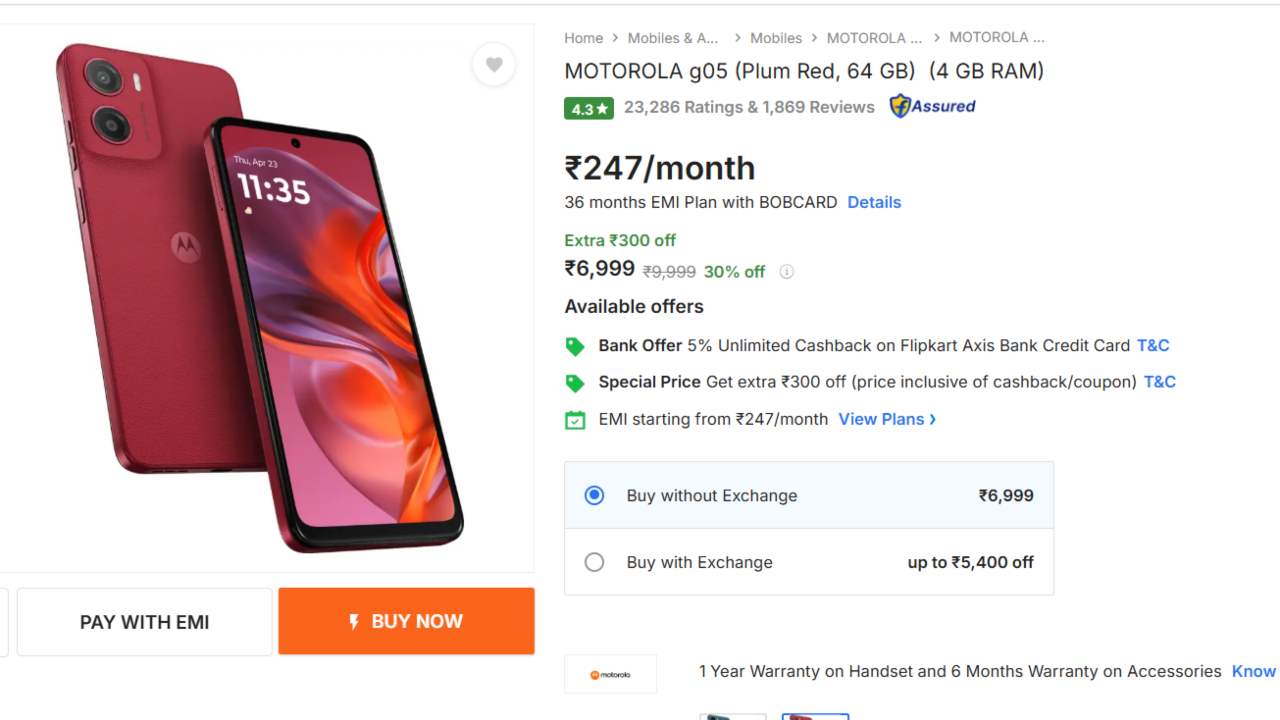The height and width of the screenshot is (720, 1280).
Task: Expand View Plans for EMI
Action: click(887, 419)
